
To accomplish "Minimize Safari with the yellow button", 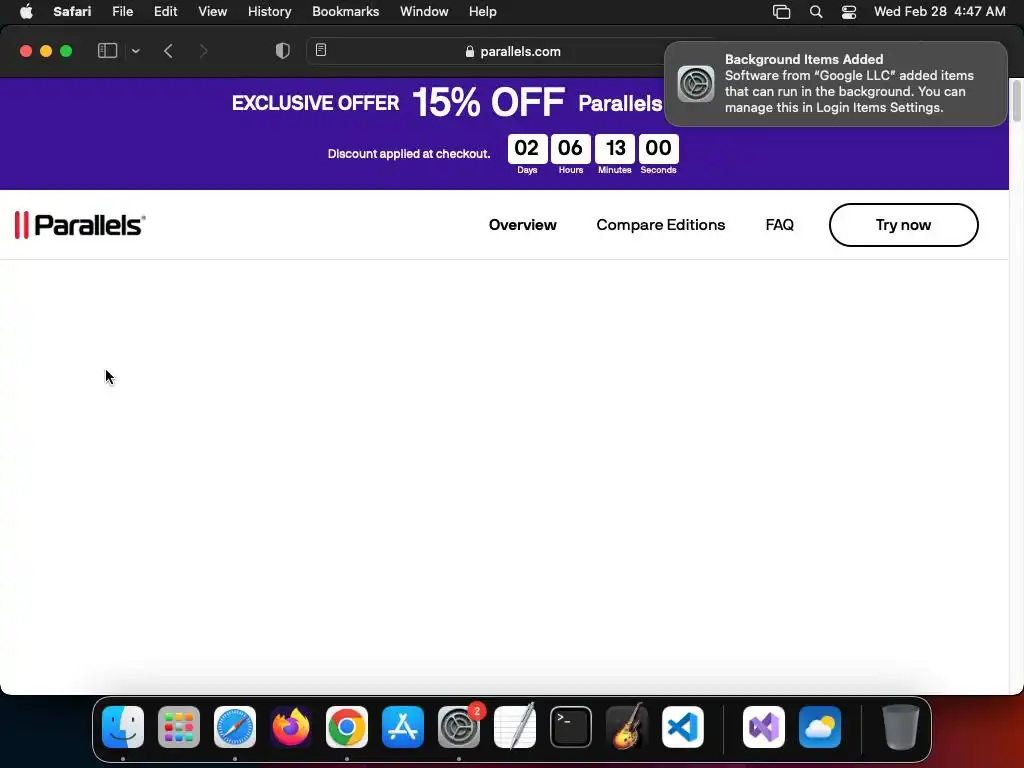I will [x=46, y=51].
